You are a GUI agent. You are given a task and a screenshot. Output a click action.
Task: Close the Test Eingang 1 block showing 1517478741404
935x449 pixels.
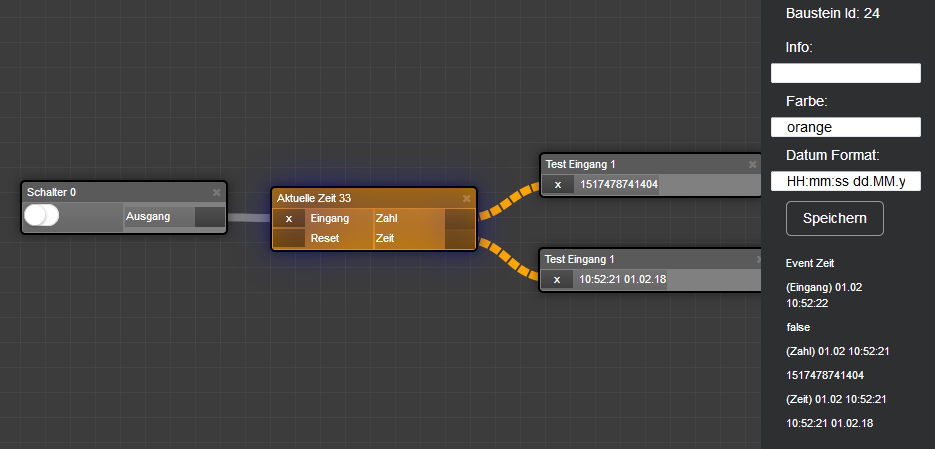tap(753, 164)
